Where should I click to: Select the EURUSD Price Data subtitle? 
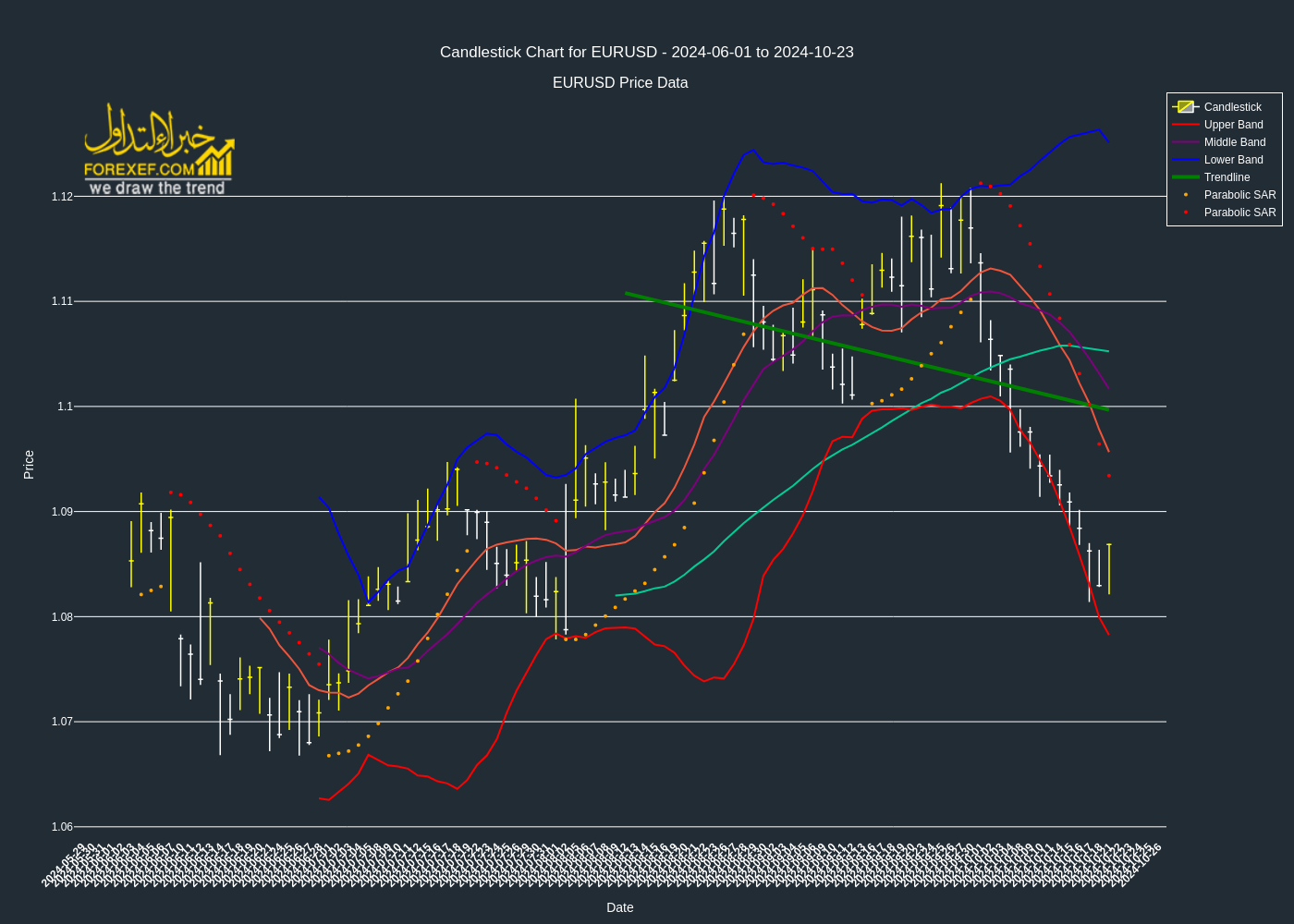(x=620, y=83)
